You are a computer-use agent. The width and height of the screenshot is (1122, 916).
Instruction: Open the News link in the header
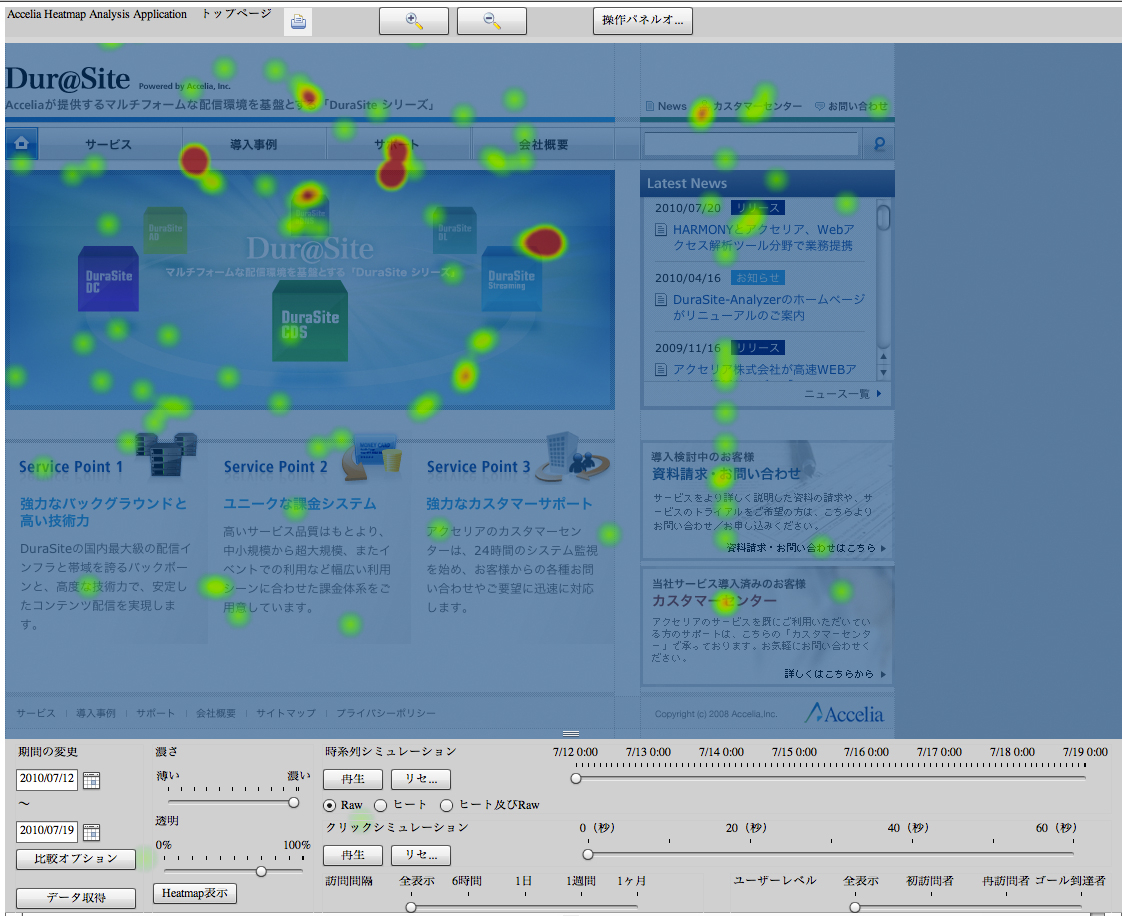point(666,106)
